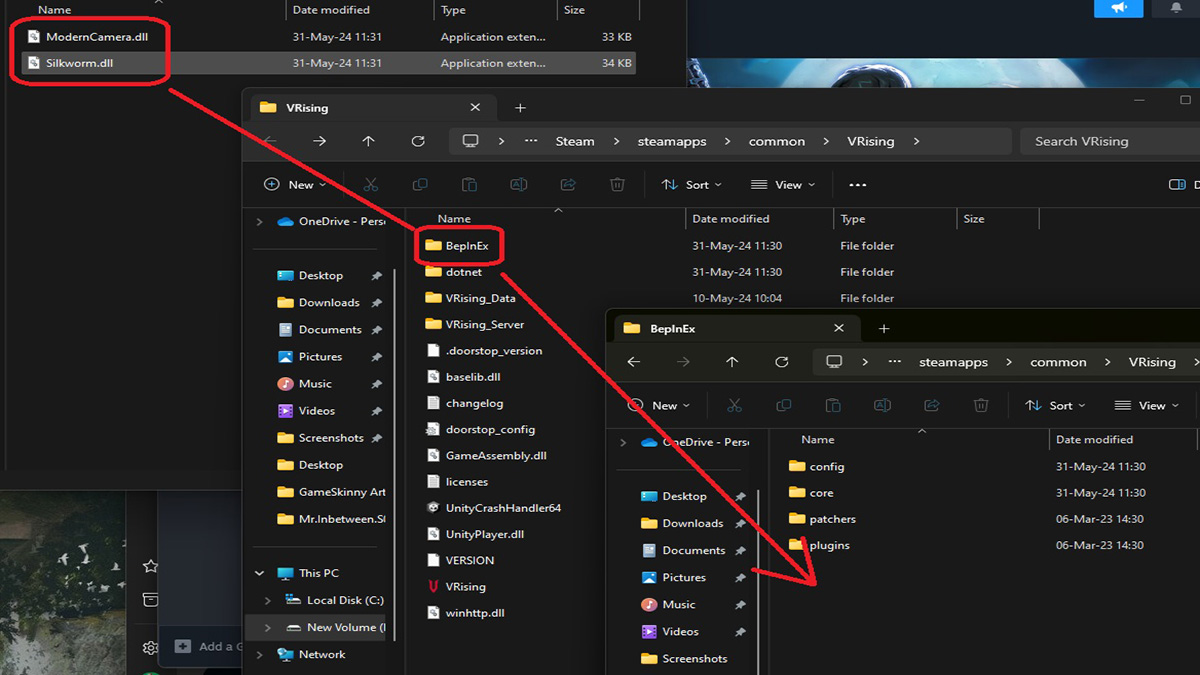Refresh the VRising folder view

click(x=418, y=141)
